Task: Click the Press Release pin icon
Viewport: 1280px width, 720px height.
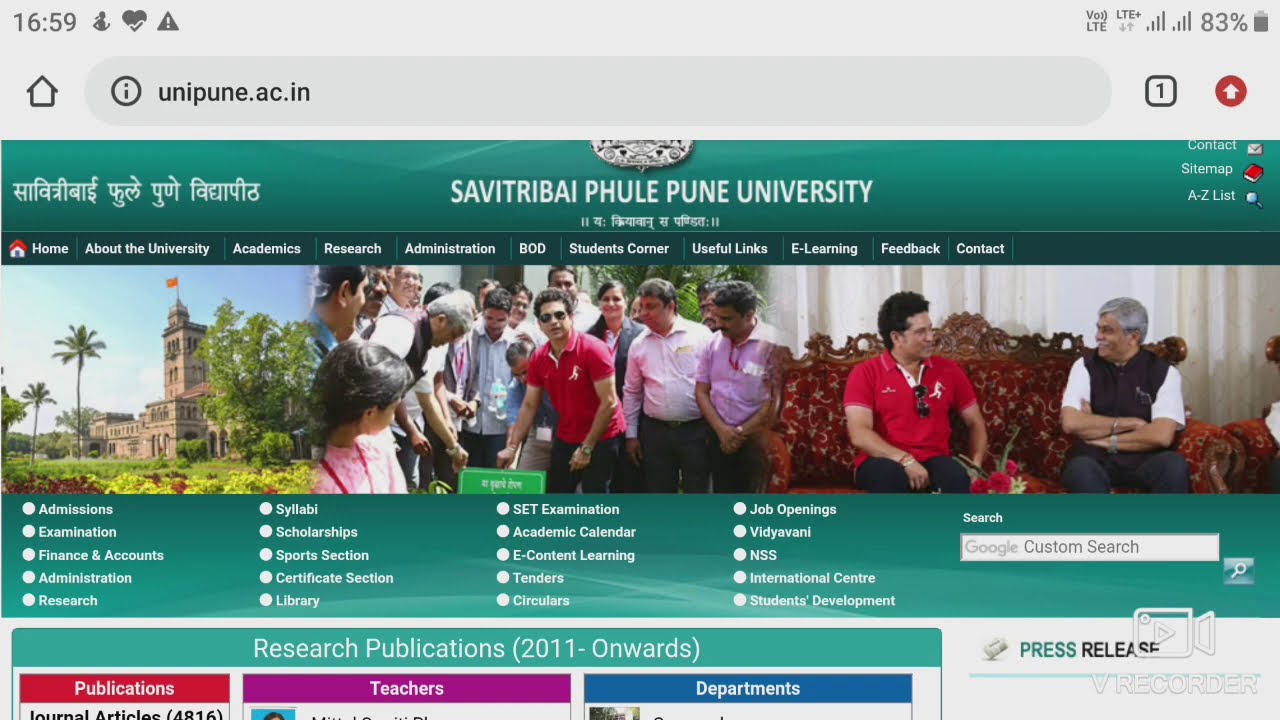Action: point(995,648)
